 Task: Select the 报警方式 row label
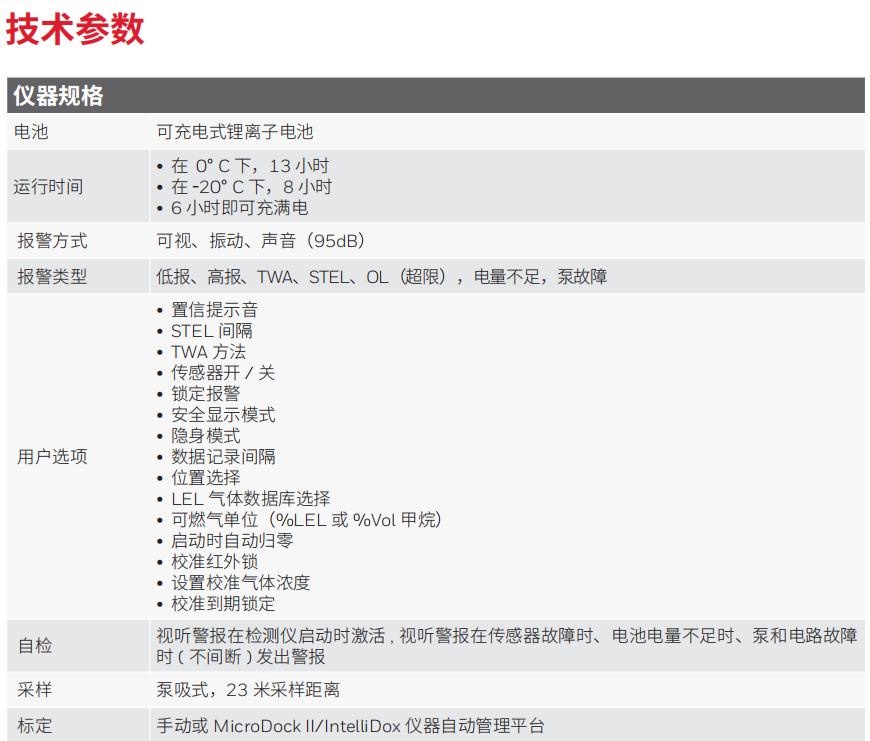pos(52,241)
